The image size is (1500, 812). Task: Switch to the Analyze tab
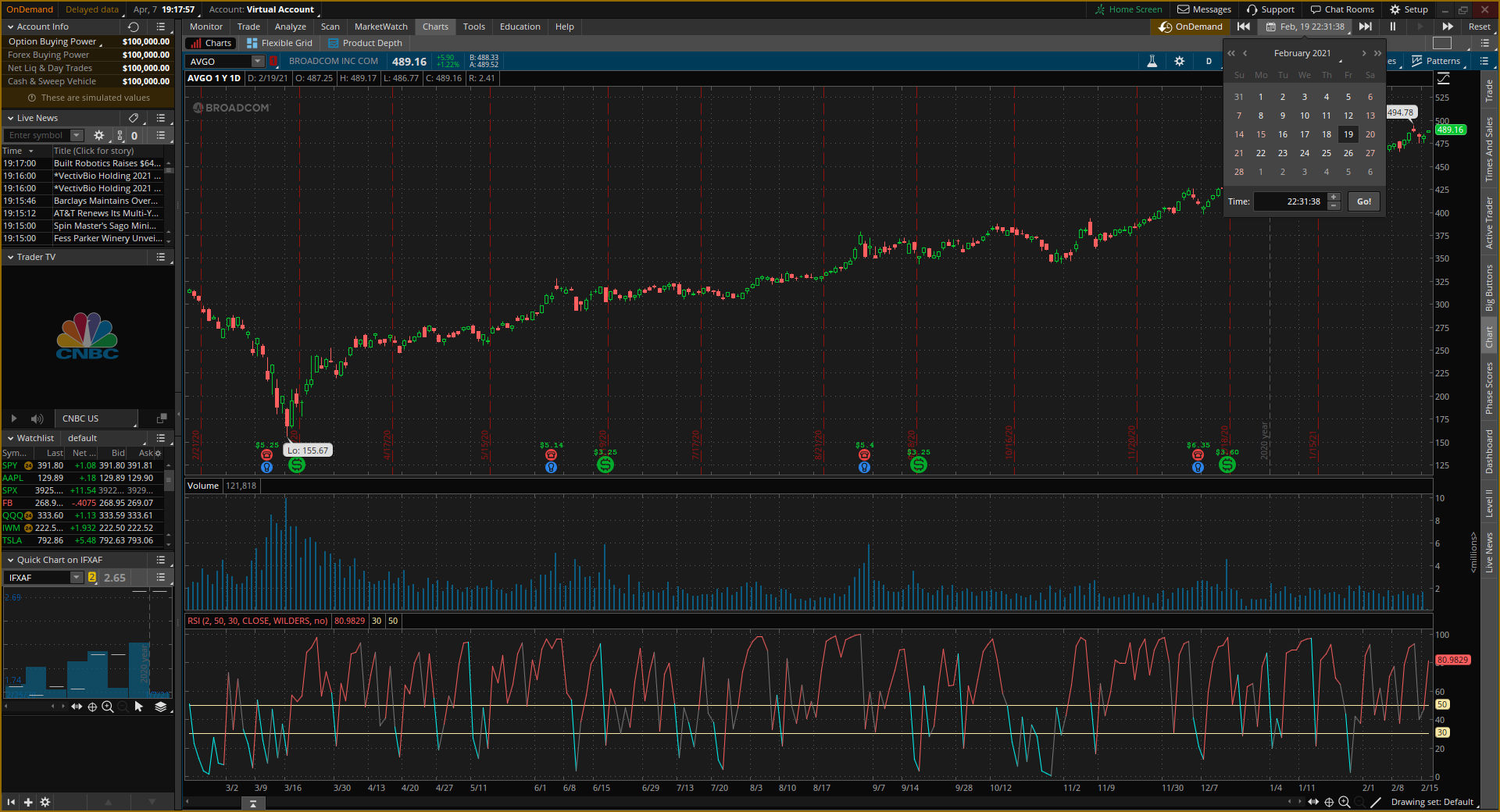pos(291,27)
